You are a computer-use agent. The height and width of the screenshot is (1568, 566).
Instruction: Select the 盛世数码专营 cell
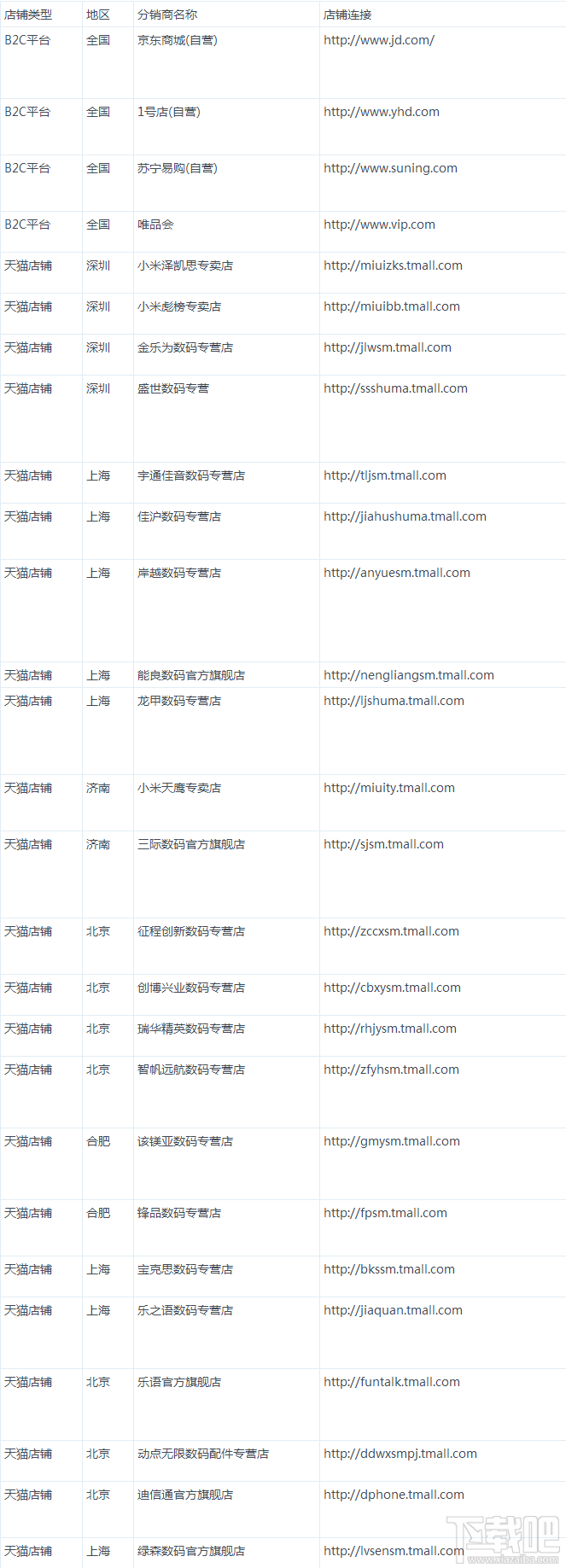point(173,388)
